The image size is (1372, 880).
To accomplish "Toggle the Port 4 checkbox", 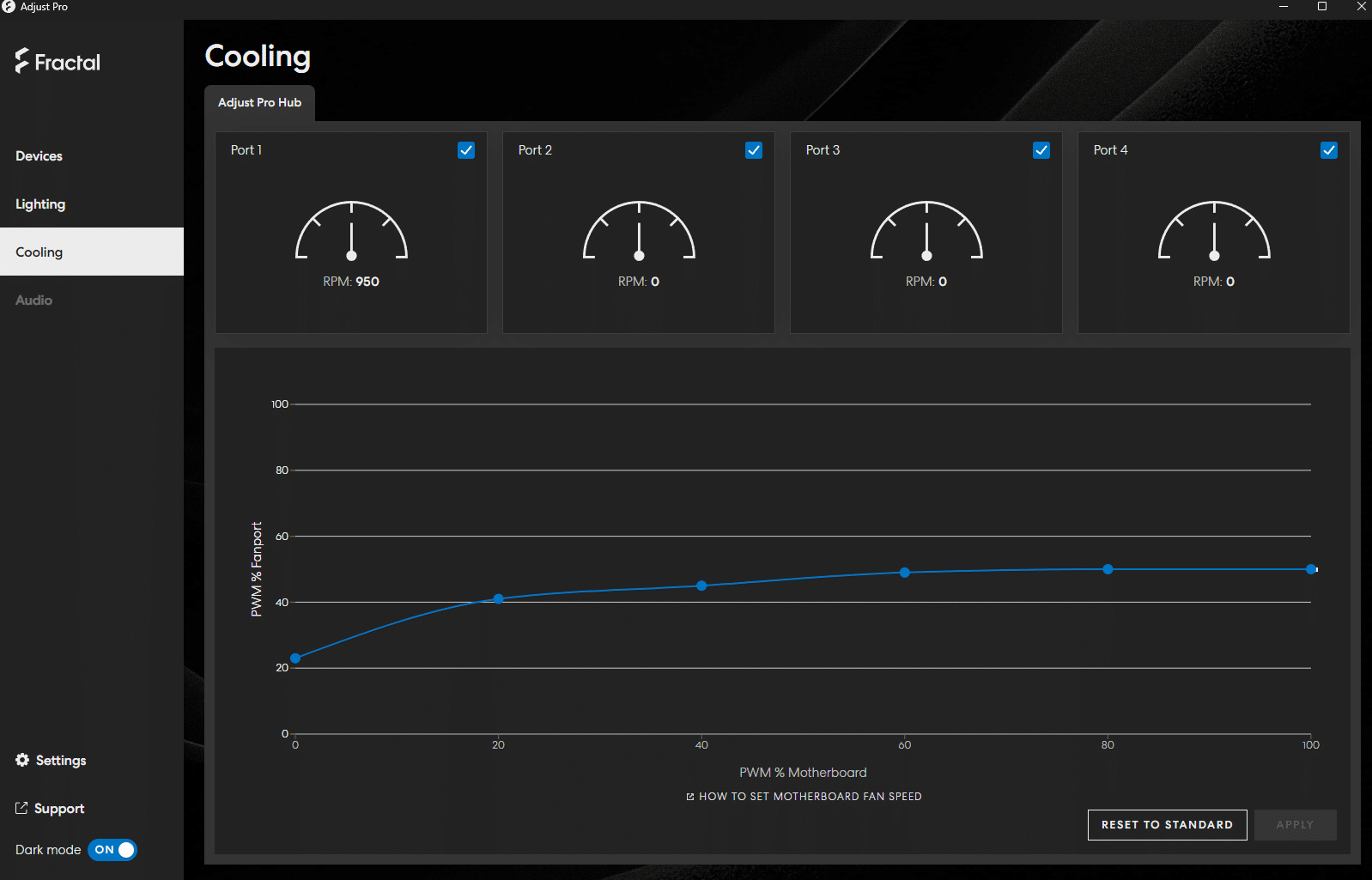I will pyautogui.click(x=1328, y=150).
